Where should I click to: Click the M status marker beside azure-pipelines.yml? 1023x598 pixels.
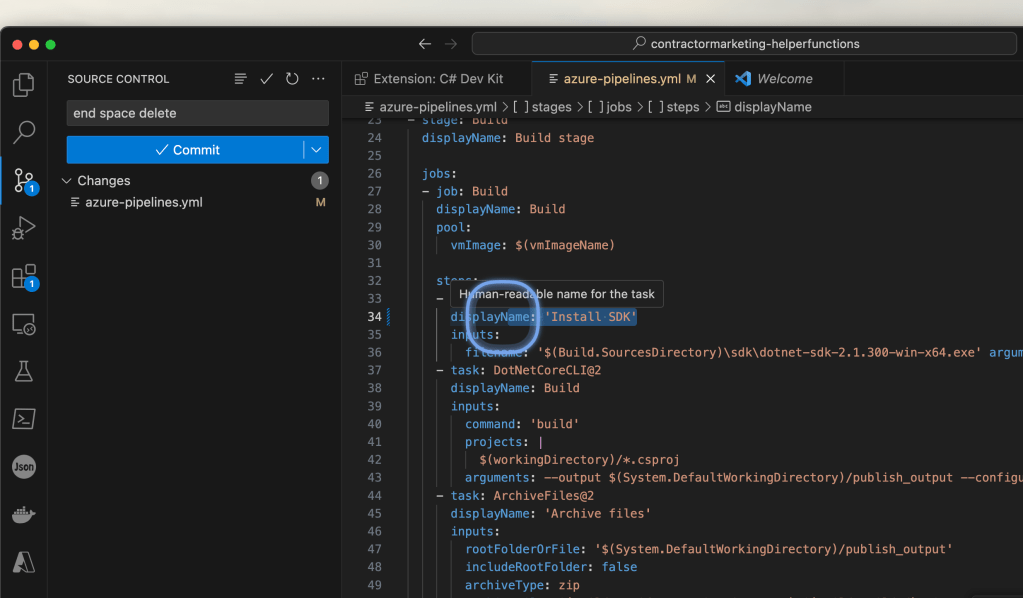pyautogui.click(x=320, y=203)
